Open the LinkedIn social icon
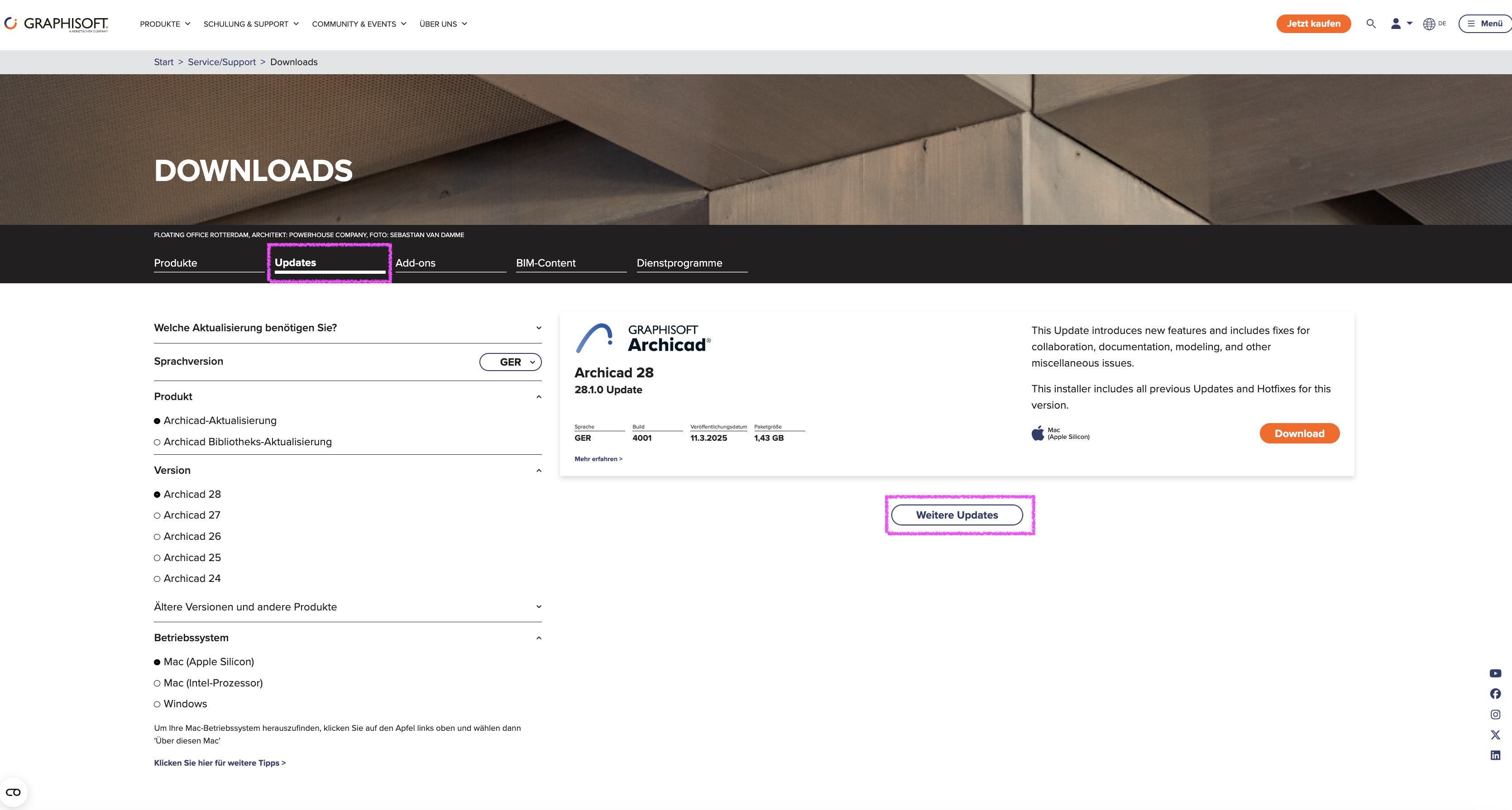This screenshot has height=810, width=1512. (1496, 755)
